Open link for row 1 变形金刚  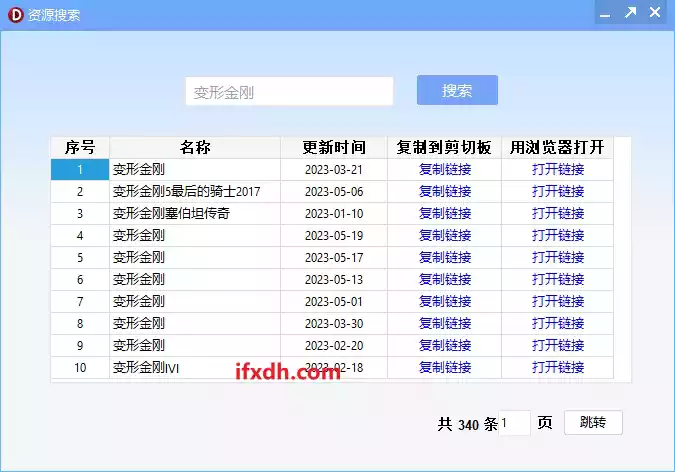[558, 170]
